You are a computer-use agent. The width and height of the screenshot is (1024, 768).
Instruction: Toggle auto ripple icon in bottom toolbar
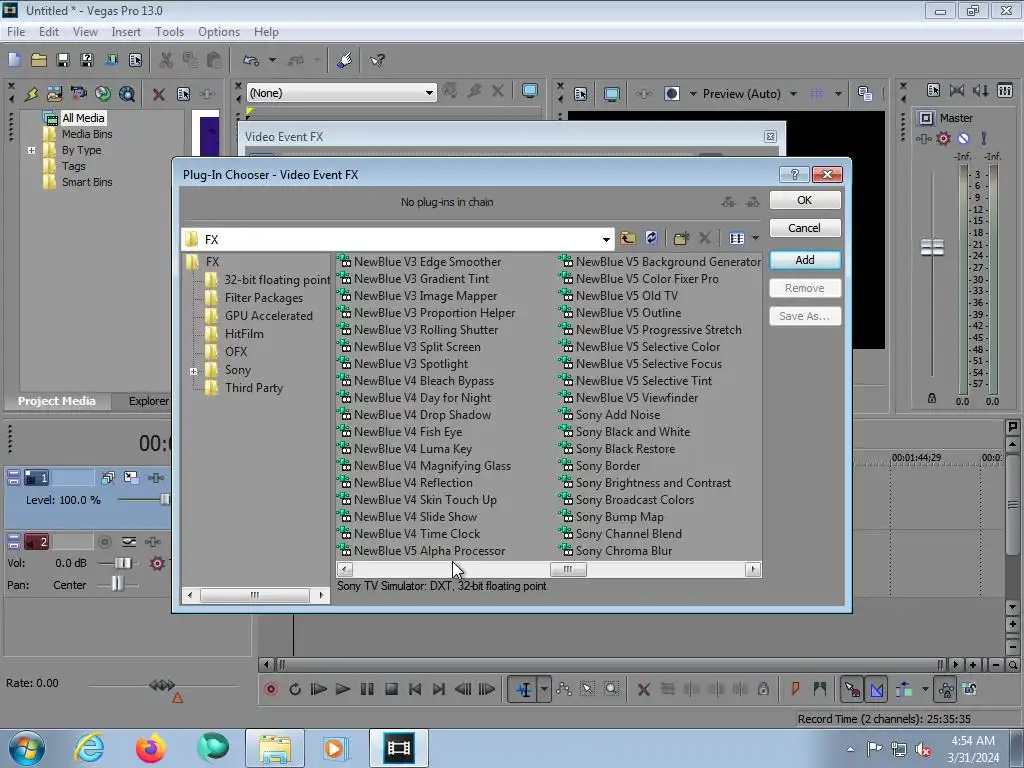904,689
